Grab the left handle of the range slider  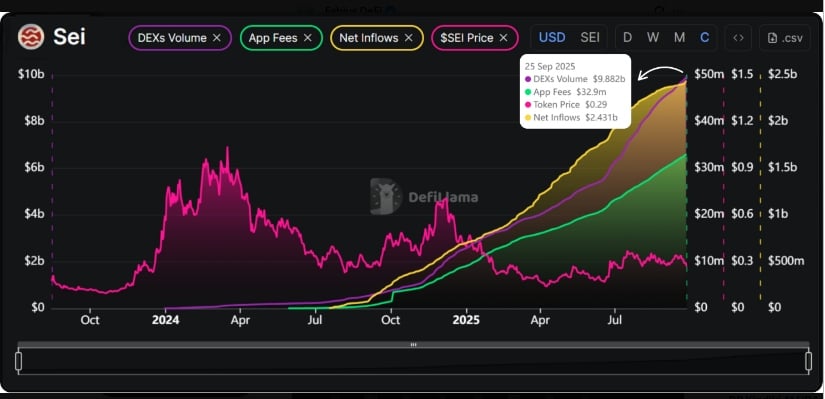point(18,361)
